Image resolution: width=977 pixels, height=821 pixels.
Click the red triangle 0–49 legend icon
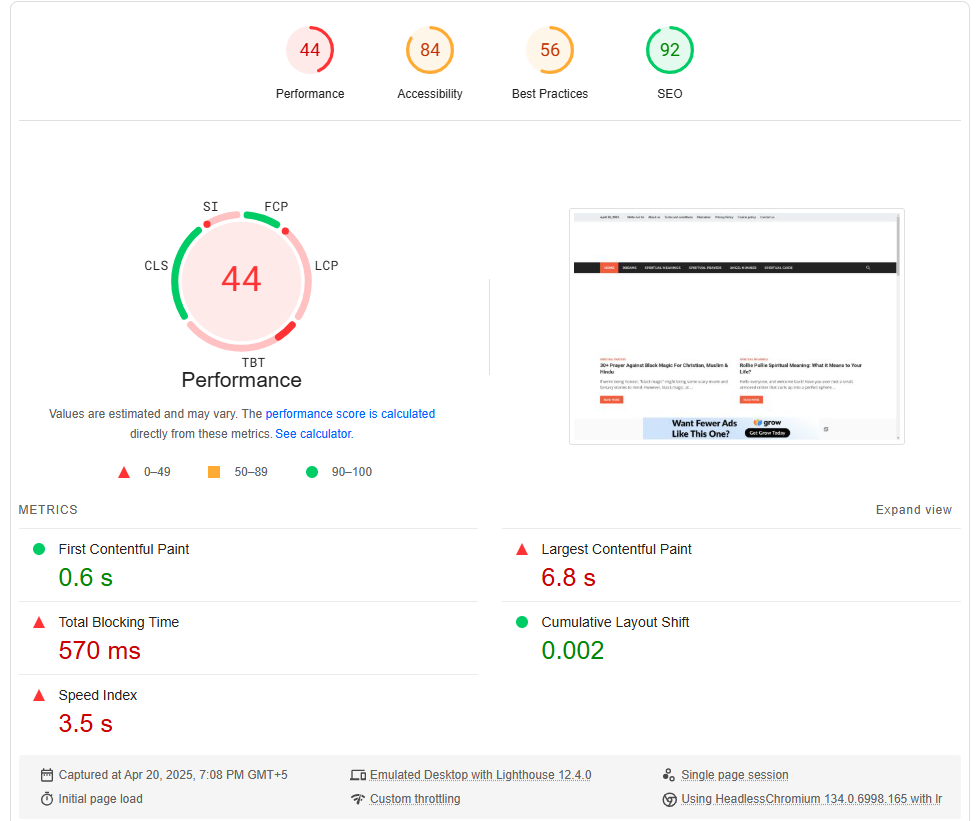[x=124, y=472]
